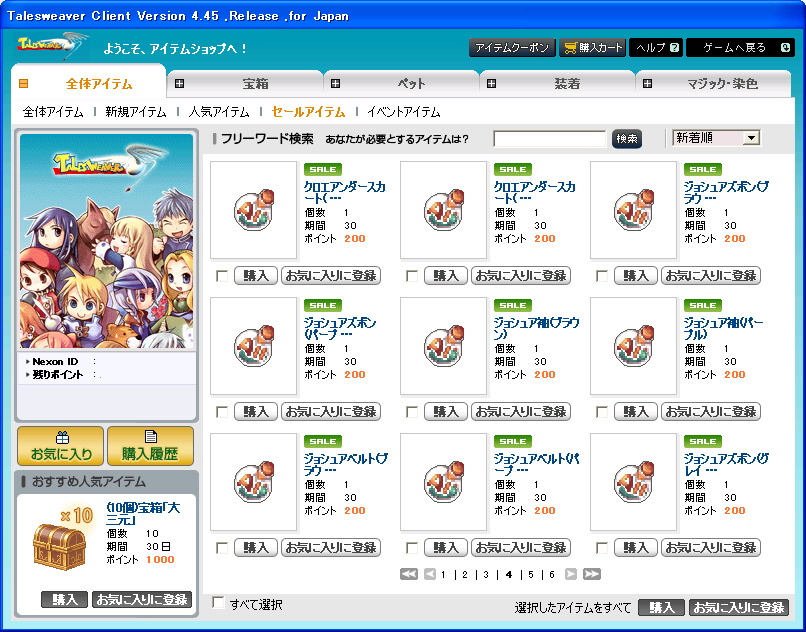Jump to last page arrow
The height and width of the screenshot is (632, 806).
(592, 574)
